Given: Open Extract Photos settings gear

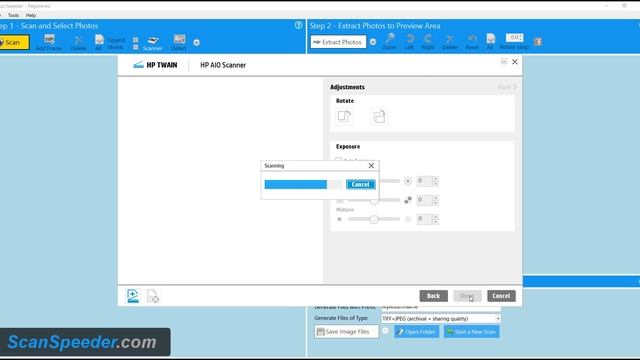Looking at the screenshot, I should (373, 42).
